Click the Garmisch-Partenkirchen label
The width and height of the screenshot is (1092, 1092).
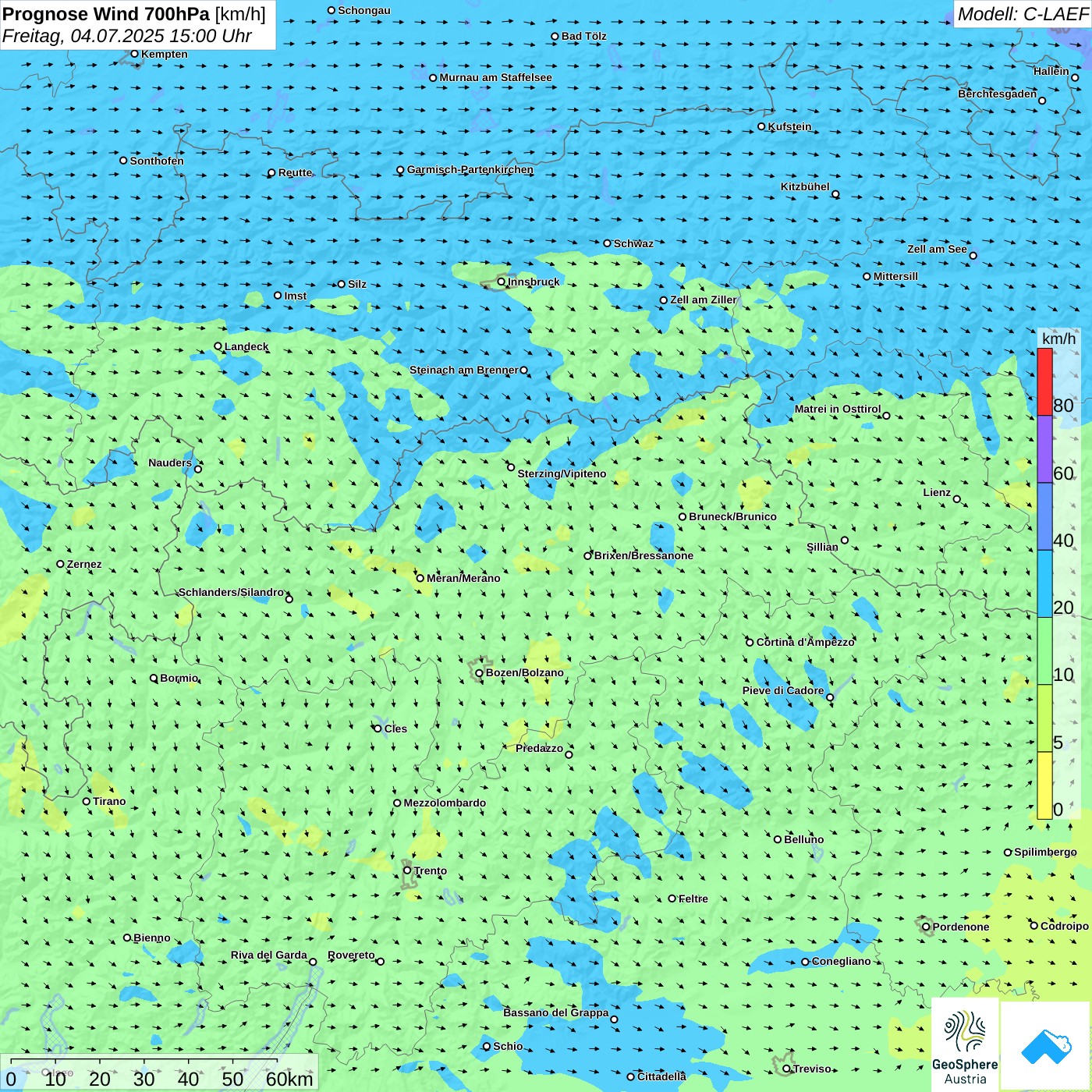pos(470,169)
